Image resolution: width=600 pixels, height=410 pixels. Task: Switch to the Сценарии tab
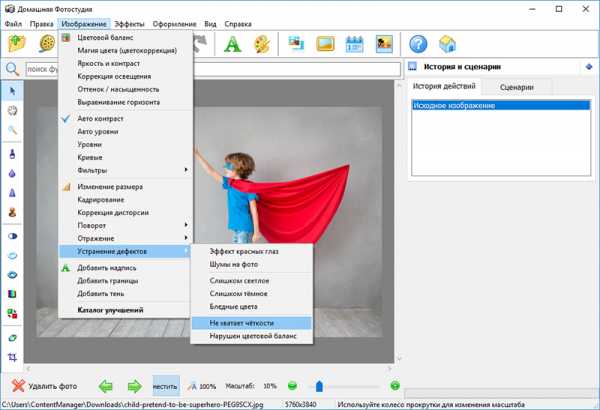point(517,87)
